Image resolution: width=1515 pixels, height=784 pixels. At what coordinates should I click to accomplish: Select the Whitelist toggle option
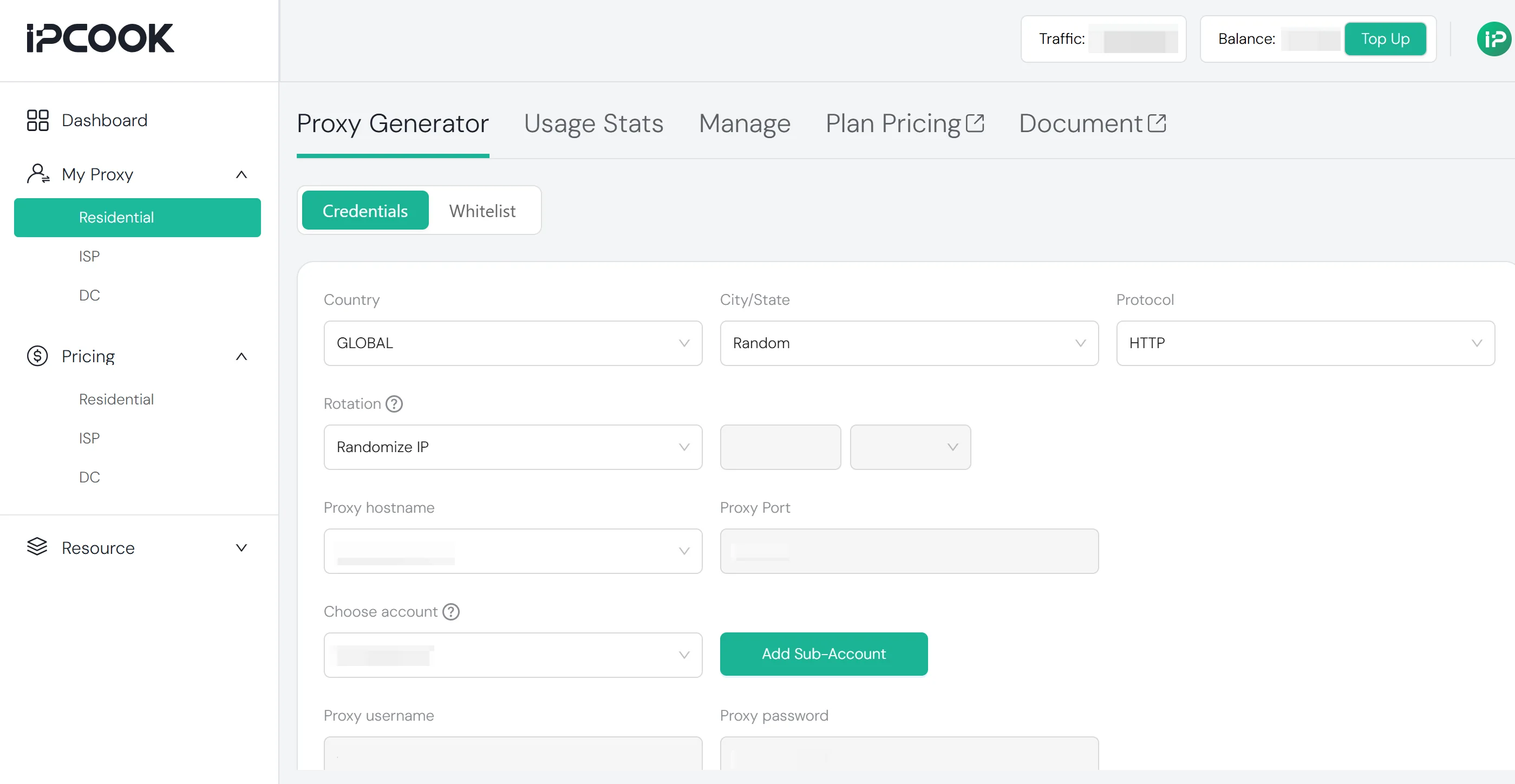click(x=482, y=211)
